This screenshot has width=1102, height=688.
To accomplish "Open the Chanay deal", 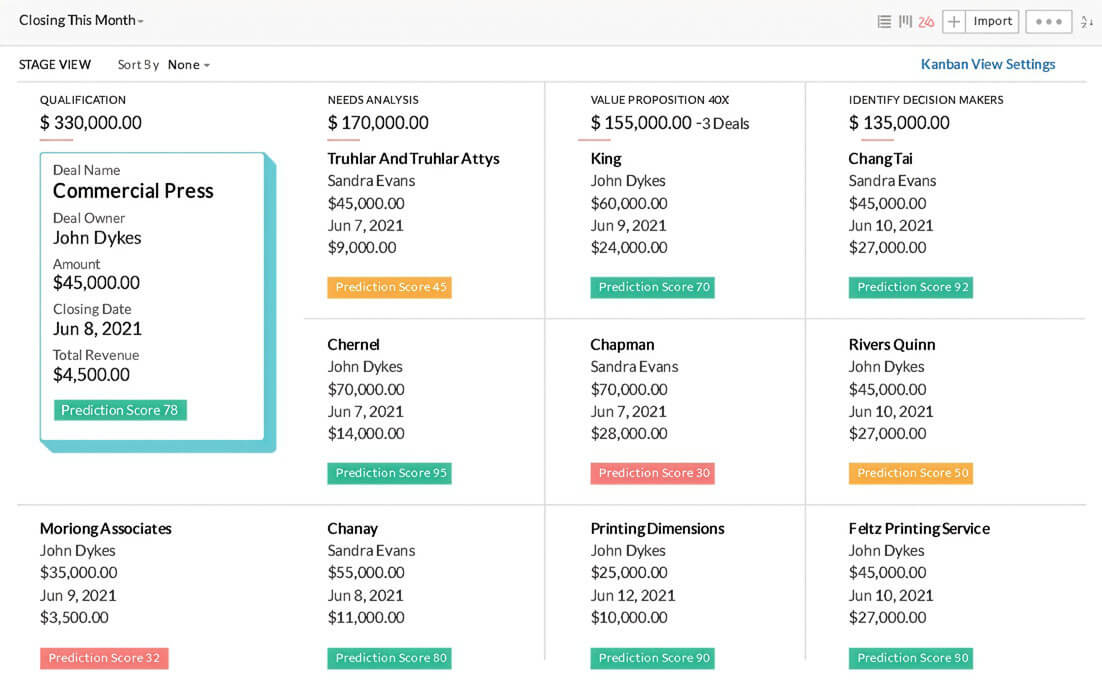I will 352,528.
